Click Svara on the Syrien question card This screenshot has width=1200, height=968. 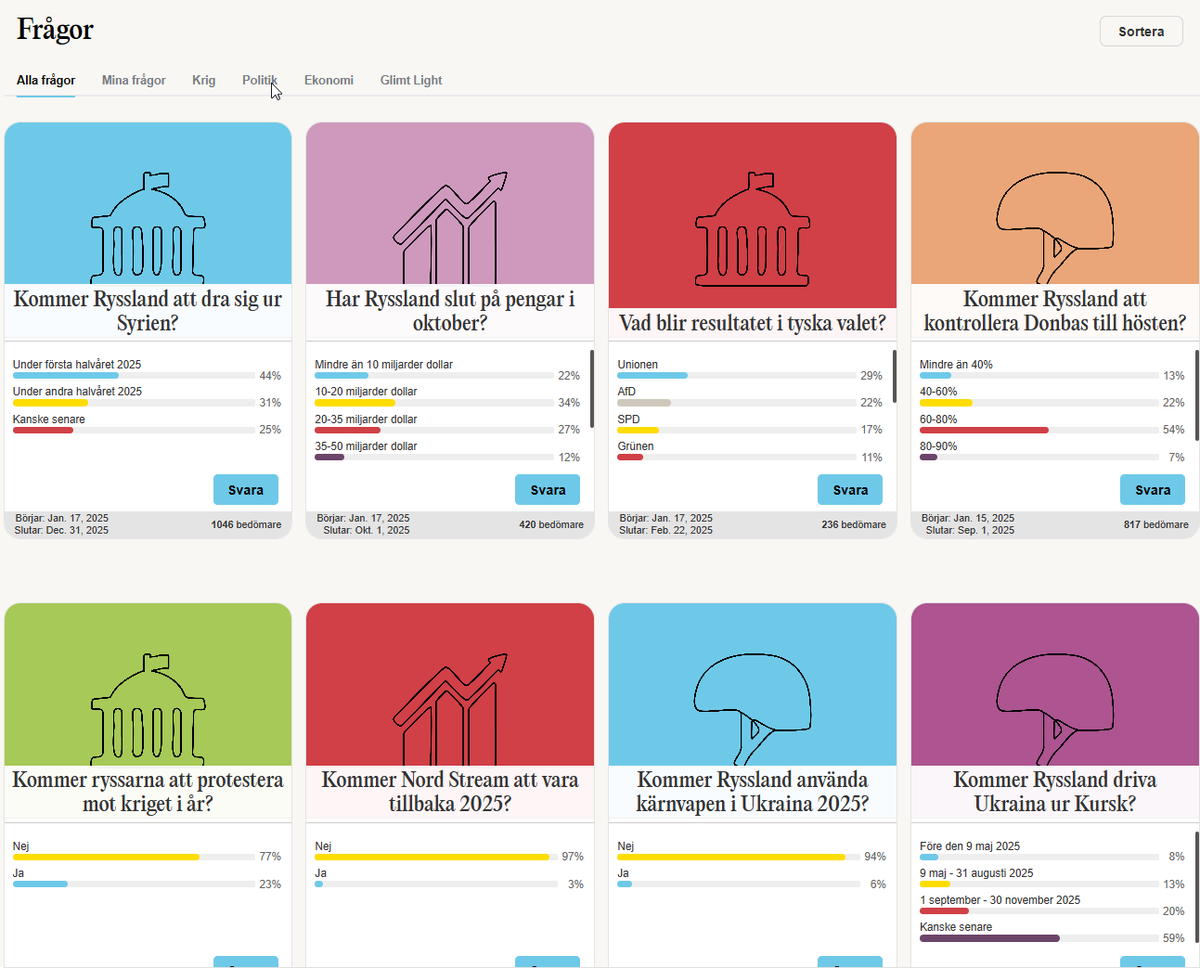click(245, 490)
